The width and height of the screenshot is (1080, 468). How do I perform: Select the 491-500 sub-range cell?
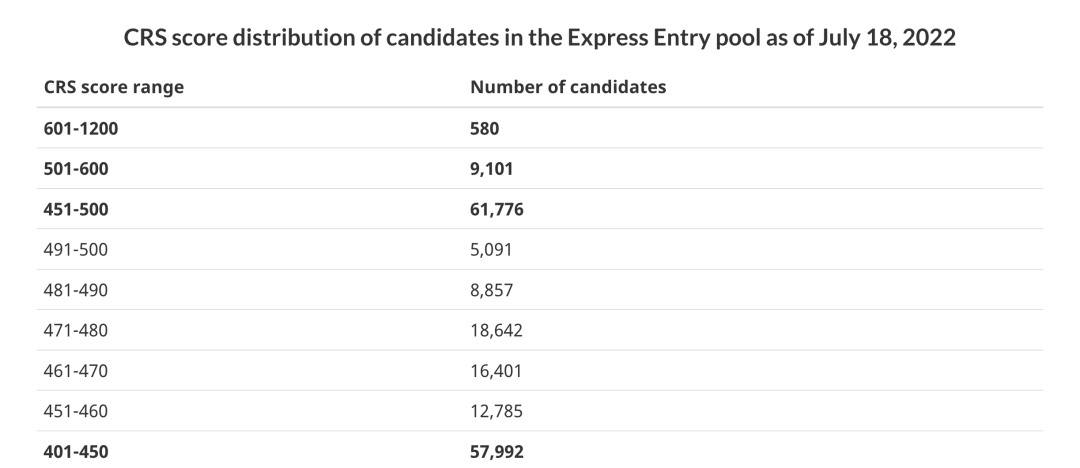point(76,250)
